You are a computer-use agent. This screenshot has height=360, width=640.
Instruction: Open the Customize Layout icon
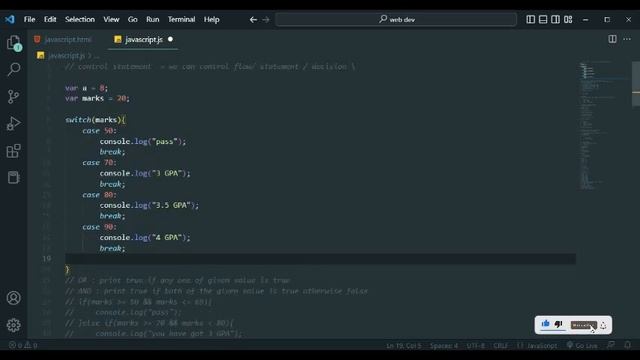[568, 19]
